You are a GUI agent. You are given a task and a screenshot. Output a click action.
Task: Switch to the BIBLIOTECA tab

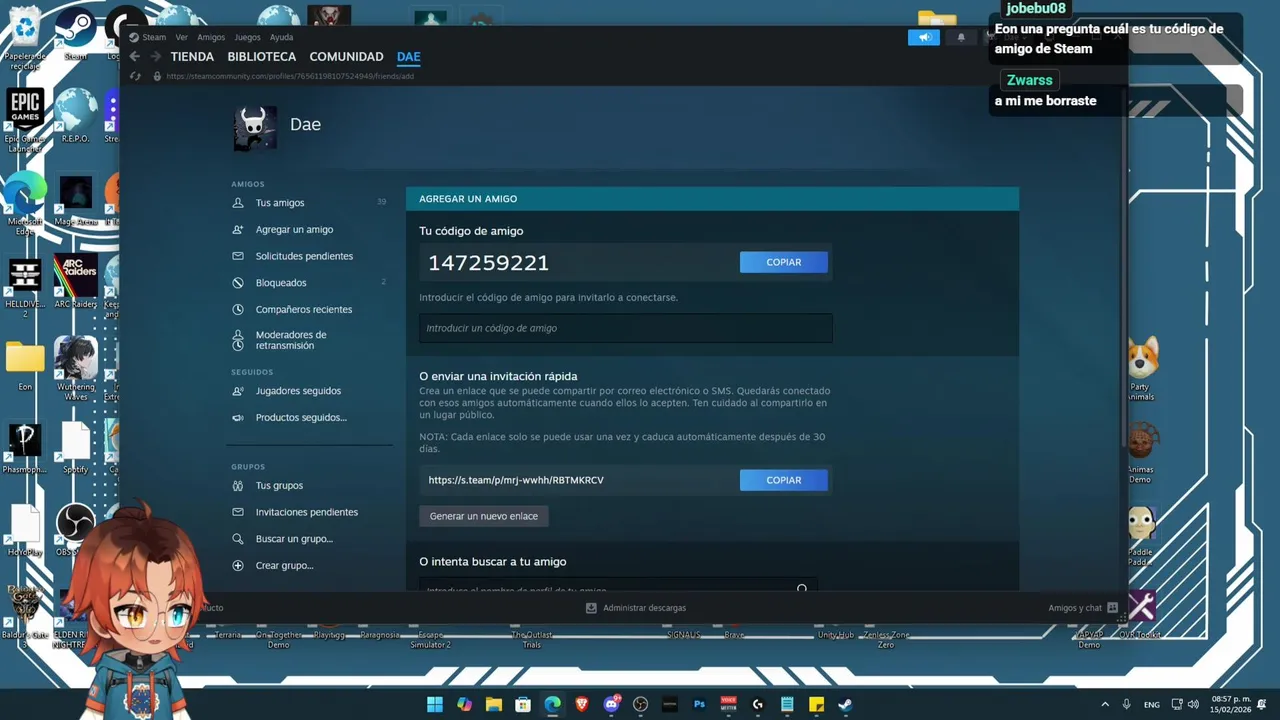tap(262, 57)
